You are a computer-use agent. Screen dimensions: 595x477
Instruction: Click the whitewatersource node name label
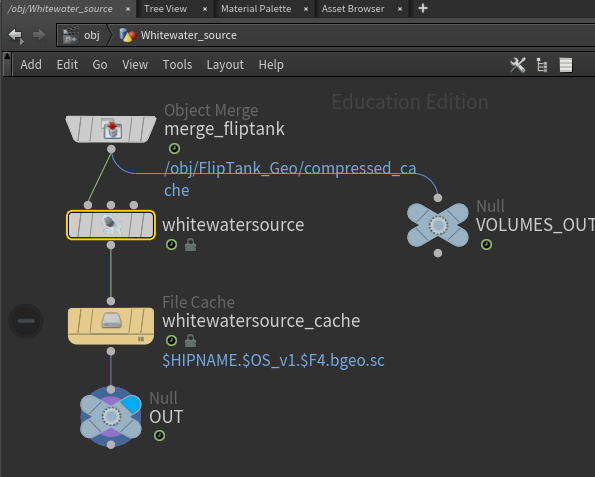coord(233,225)
